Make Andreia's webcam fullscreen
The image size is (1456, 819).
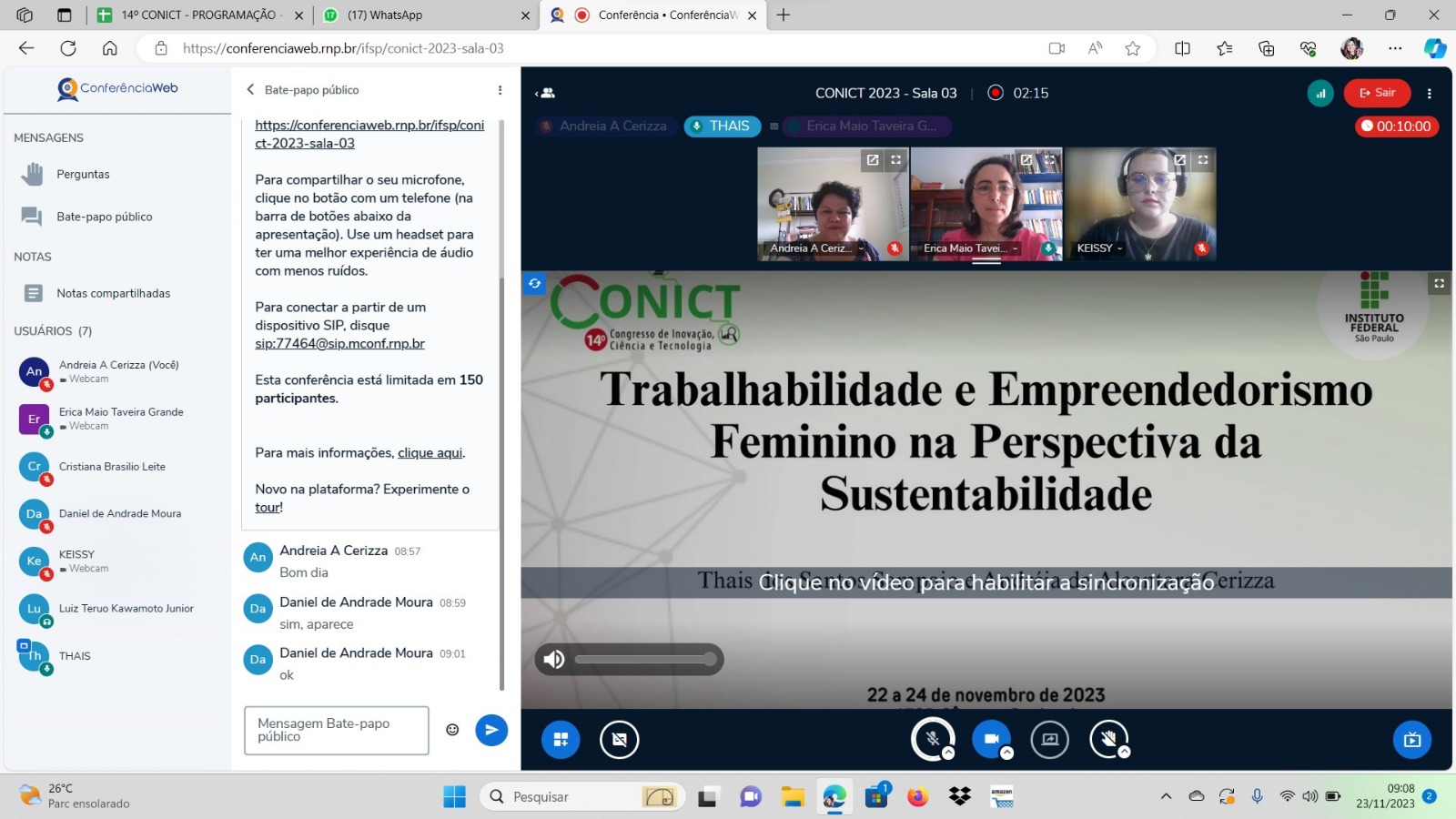click(896, 160)
